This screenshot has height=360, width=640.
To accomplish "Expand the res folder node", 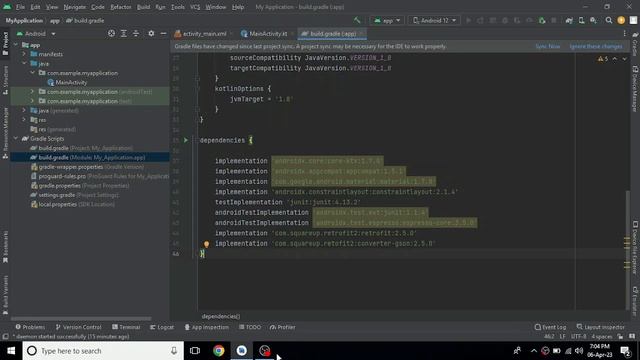I will tap(24, 120).
